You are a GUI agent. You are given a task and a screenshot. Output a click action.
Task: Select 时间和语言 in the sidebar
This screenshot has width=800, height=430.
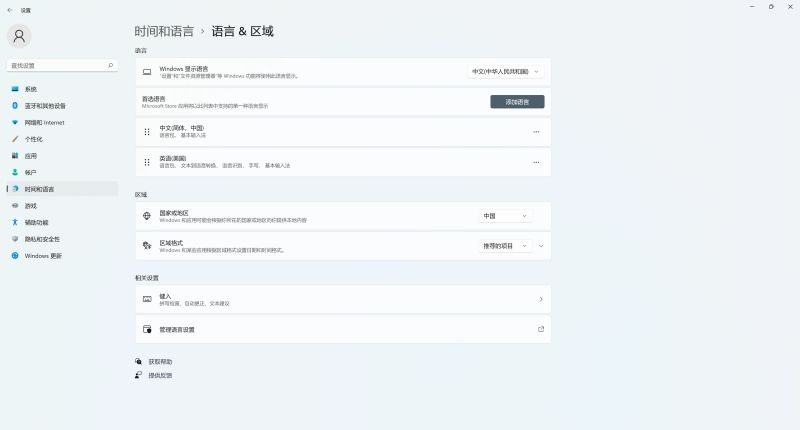(x=62, y=189)
